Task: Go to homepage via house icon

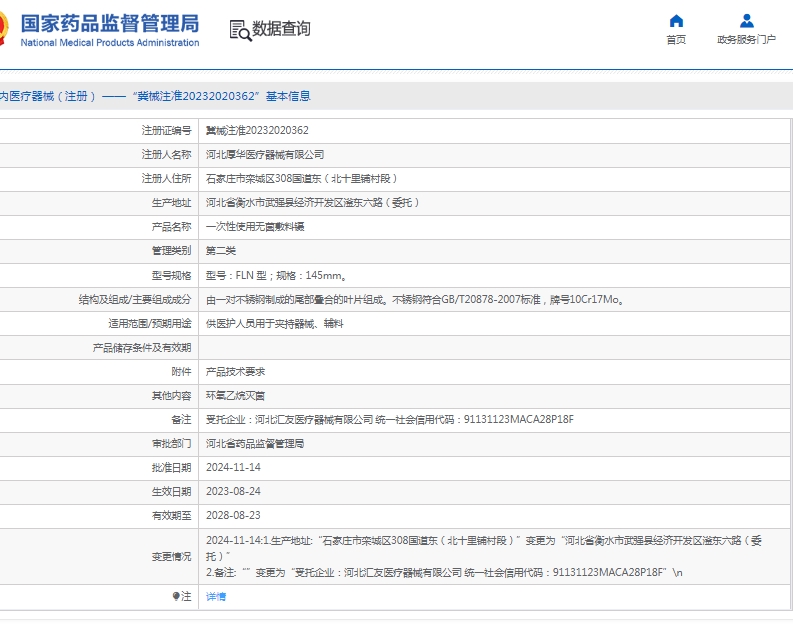Action: (x=676, y=21)
